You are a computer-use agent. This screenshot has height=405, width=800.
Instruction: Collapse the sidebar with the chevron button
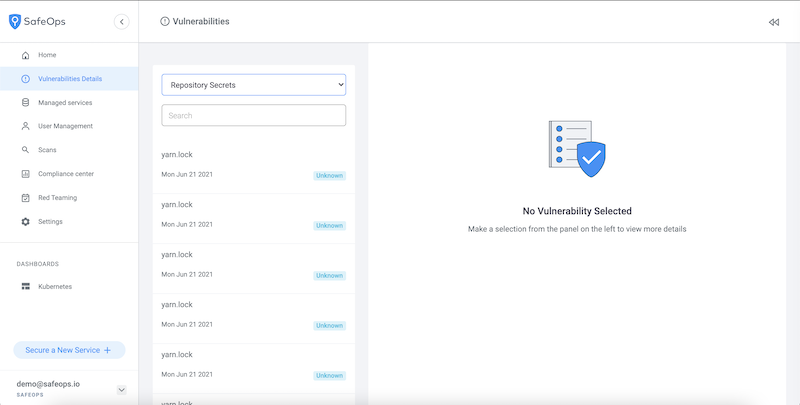point(122,21)
